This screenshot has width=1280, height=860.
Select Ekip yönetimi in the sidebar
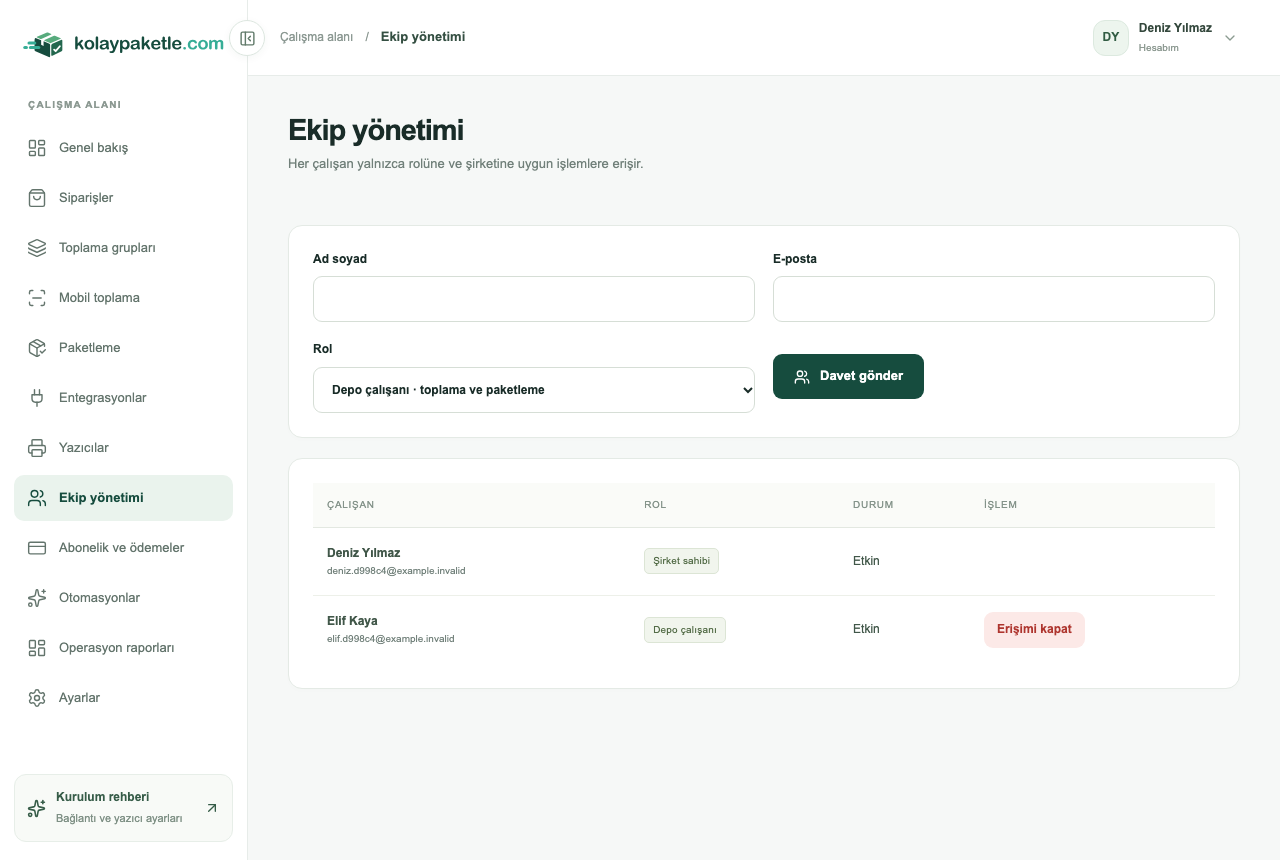click(123, 498)
